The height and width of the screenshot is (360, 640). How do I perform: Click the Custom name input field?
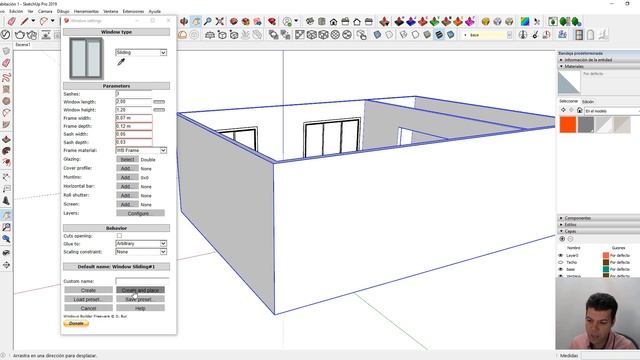tap(142, 281)
